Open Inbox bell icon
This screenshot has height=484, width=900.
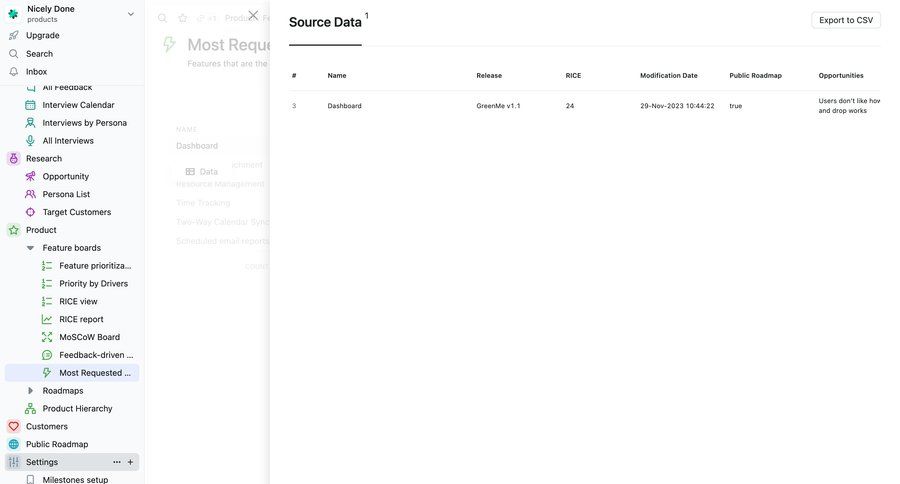(x=13, y=72)
